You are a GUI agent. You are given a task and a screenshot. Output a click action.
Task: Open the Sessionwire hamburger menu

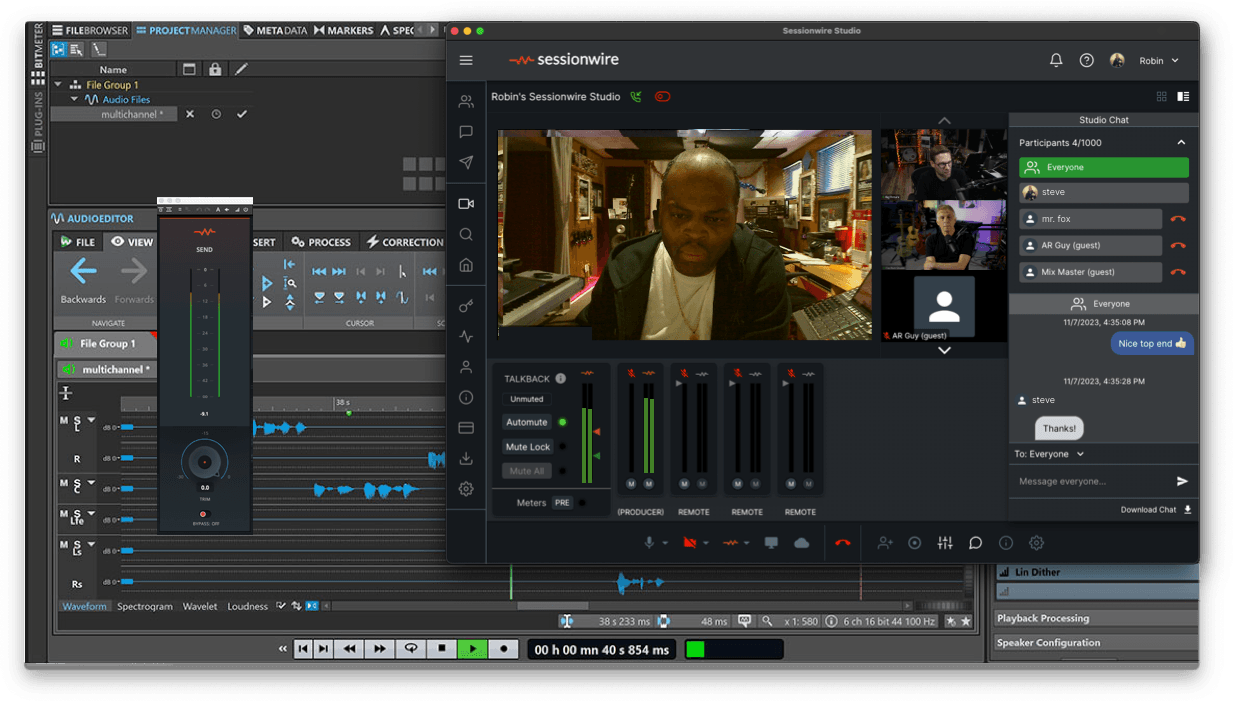466,60
